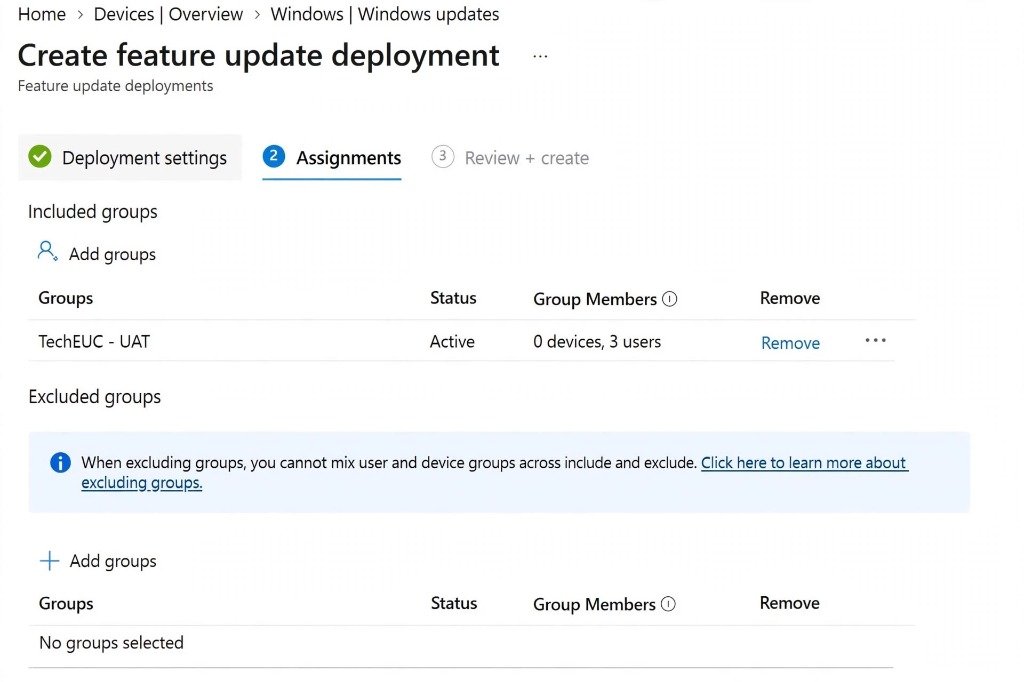Click the Create feature update deployment title
Viewport: 1024px width, 682px height.
click(259, 56)
